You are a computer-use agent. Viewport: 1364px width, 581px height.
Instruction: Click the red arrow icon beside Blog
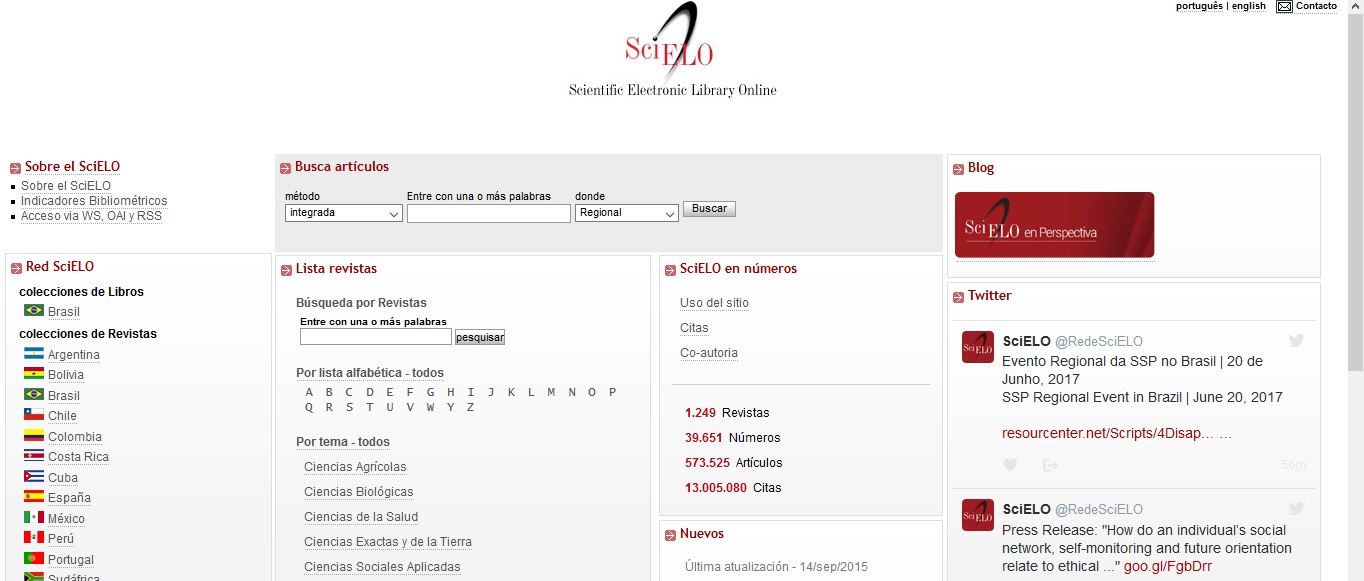(959, 169)
